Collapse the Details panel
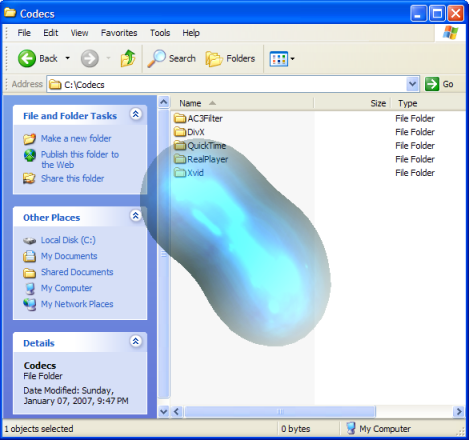This screenshot has width=469, height=440. 136,341
